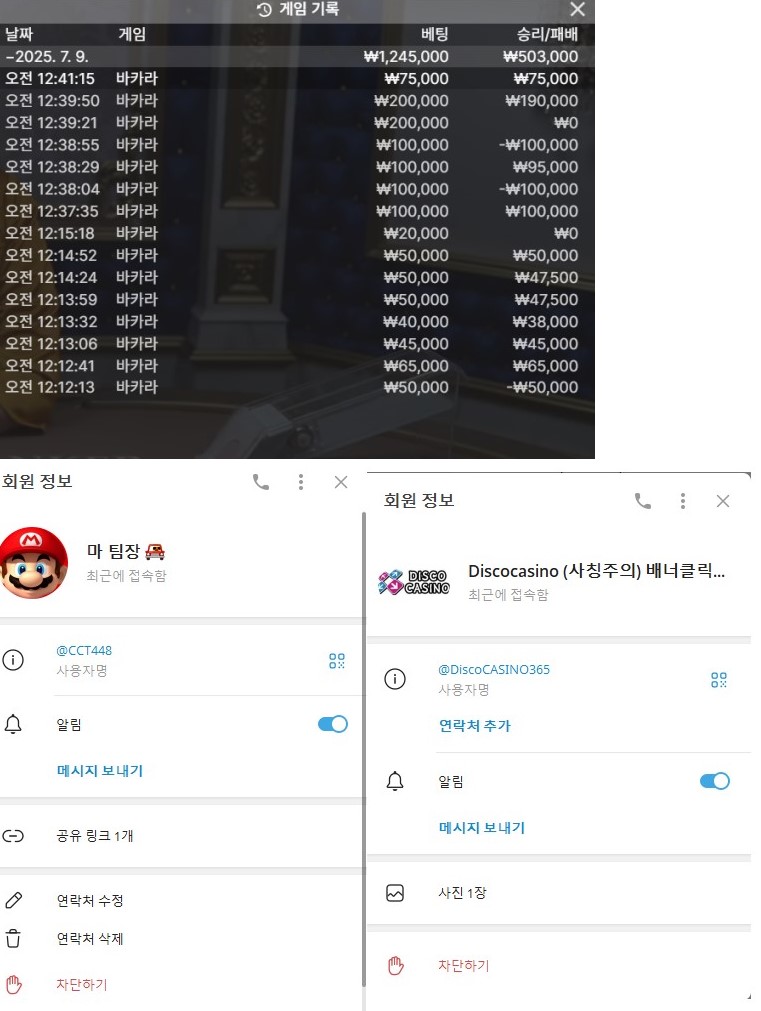Toggle notifications switch for 마 팀장
Viewport: 761px width, 1011px height.
click(333, 724)
